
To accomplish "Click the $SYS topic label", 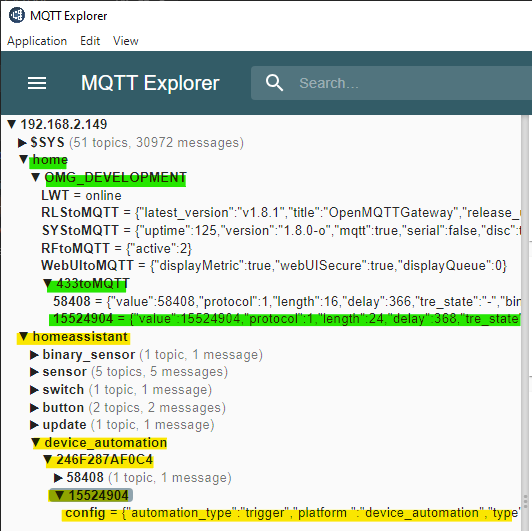I will coord(47,143).
